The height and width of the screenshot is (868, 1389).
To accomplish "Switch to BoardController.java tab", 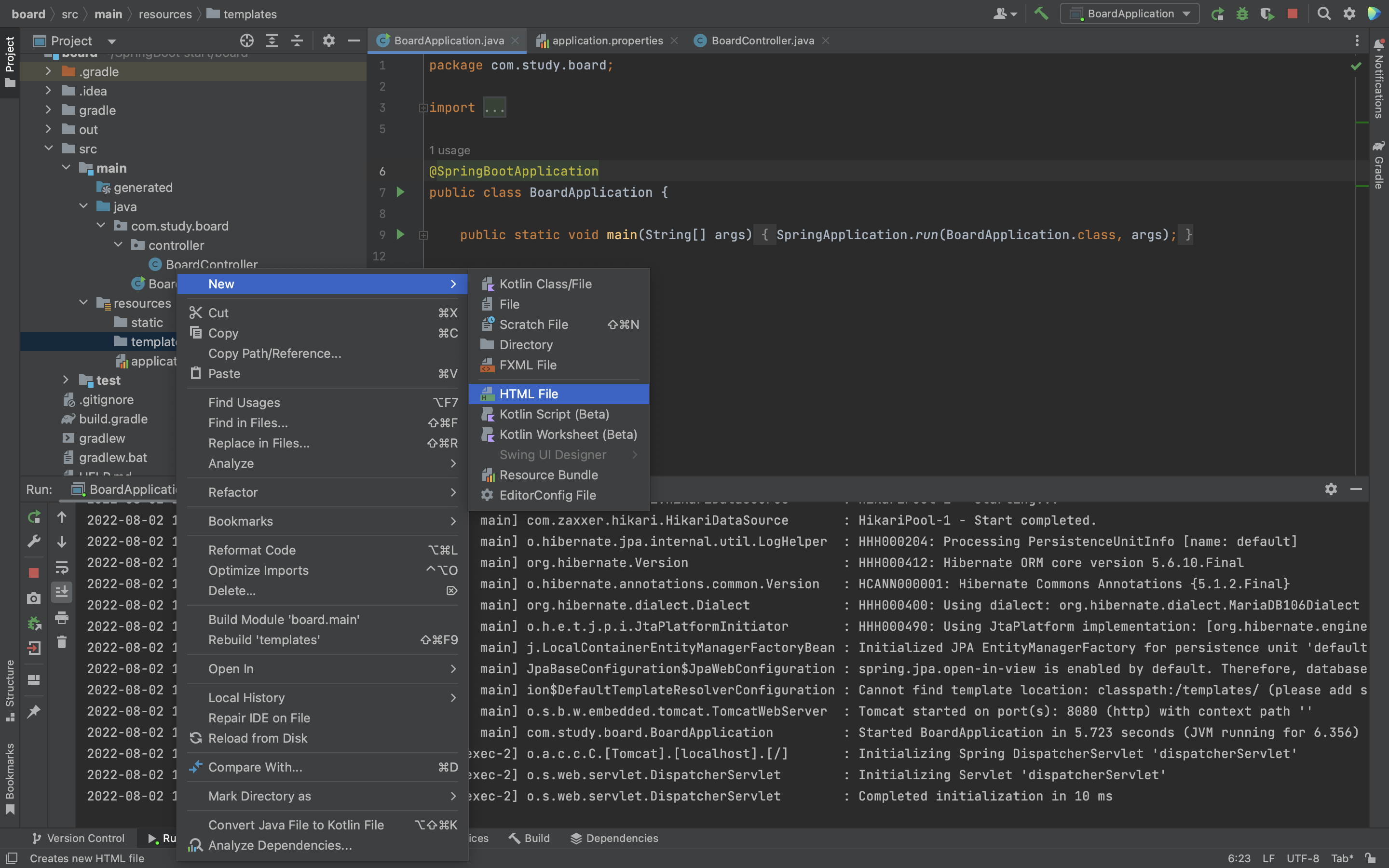I will [762, 41].
